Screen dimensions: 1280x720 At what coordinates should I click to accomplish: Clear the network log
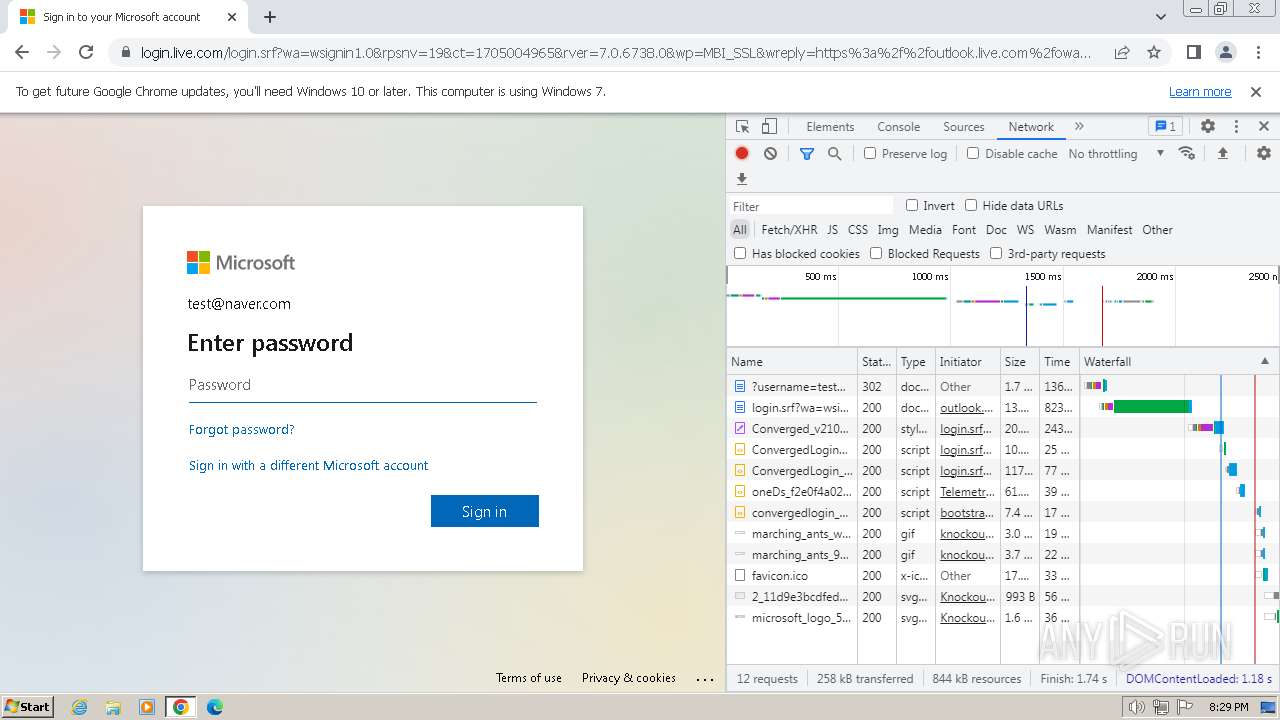(x=770, y=154)
